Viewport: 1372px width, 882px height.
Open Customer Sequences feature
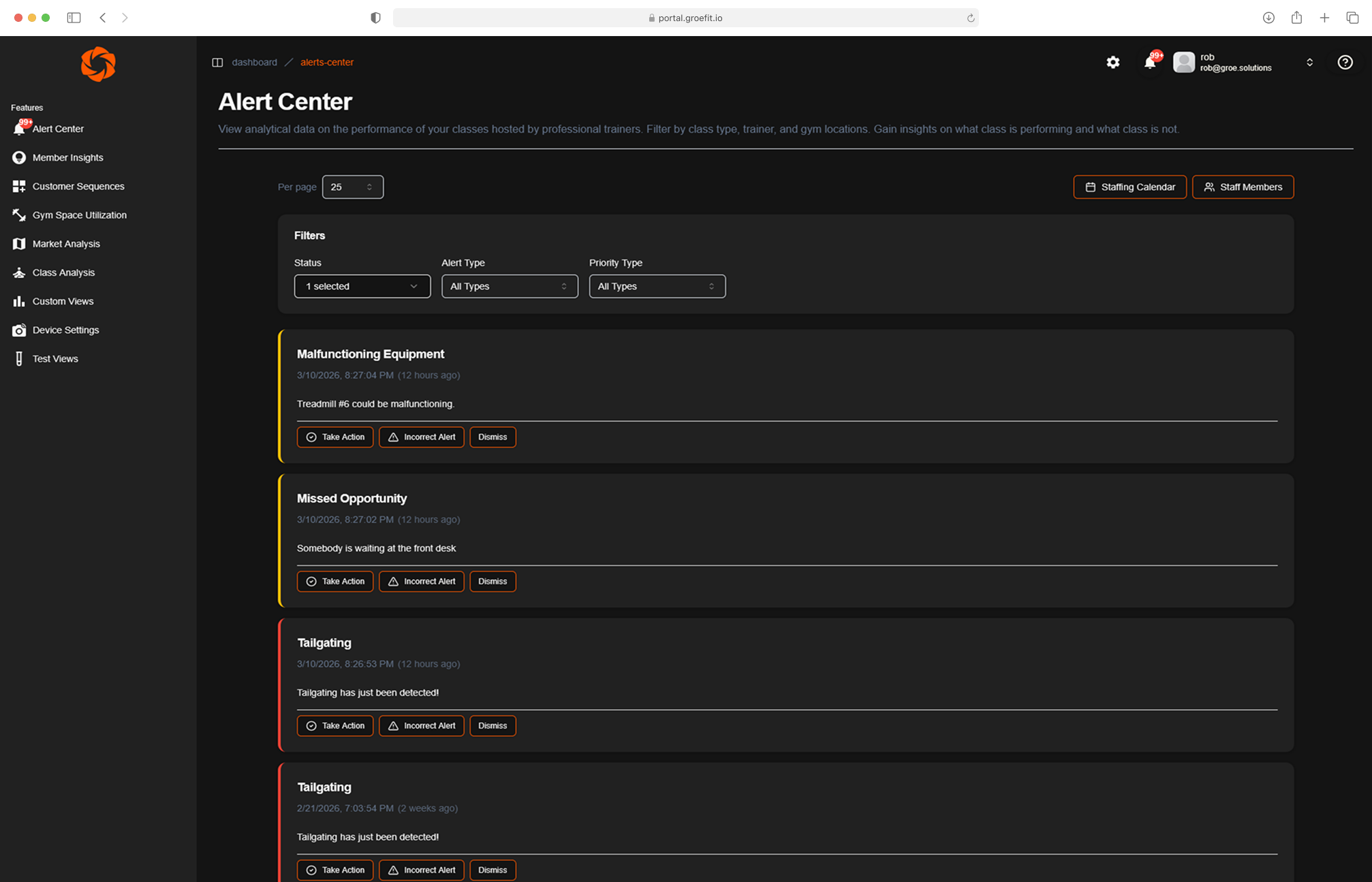[78, 186]
